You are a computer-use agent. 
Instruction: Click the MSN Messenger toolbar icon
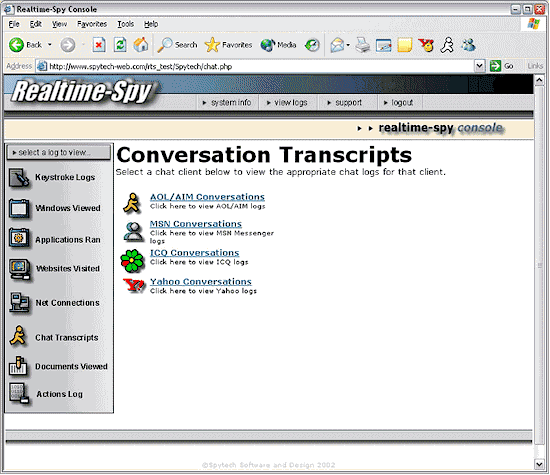click(x=468, y=45)
